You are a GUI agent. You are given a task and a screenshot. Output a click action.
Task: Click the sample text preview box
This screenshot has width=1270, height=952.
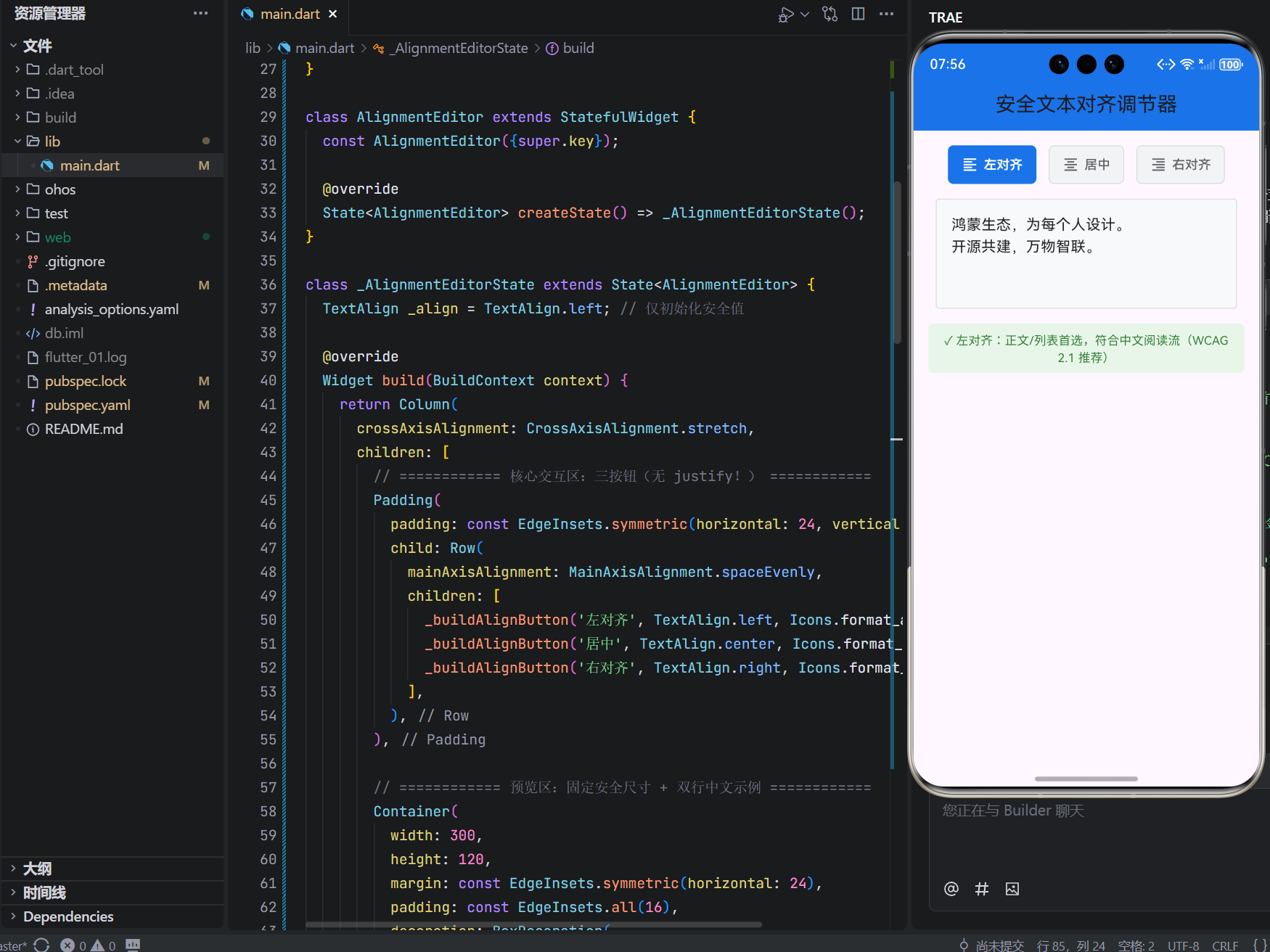1086,254
